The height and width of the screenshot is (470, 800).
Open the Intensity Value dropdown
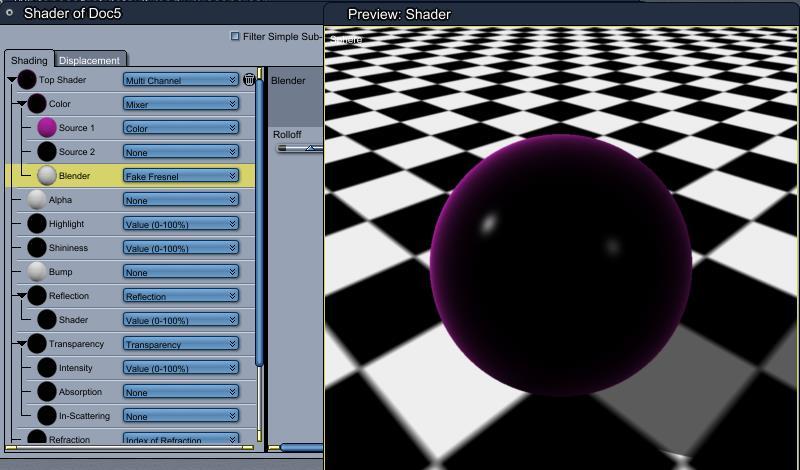coord(181,368)
